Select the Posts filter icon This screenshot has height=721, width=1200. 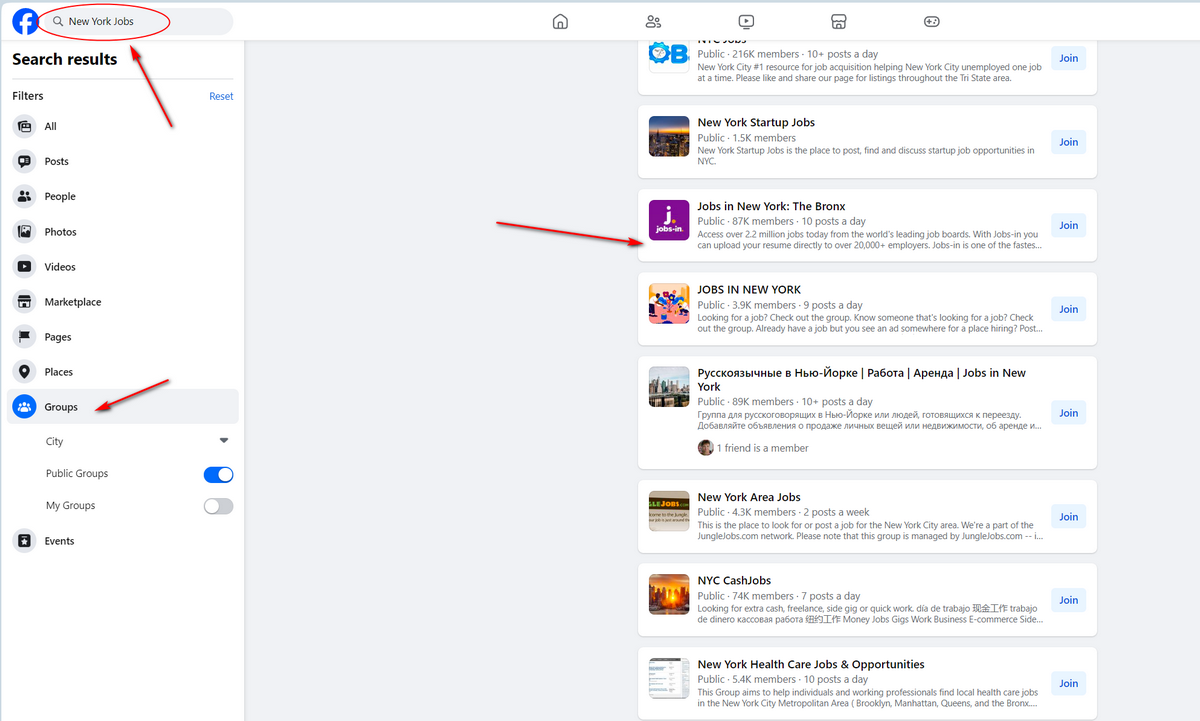[x=24, y=162]
